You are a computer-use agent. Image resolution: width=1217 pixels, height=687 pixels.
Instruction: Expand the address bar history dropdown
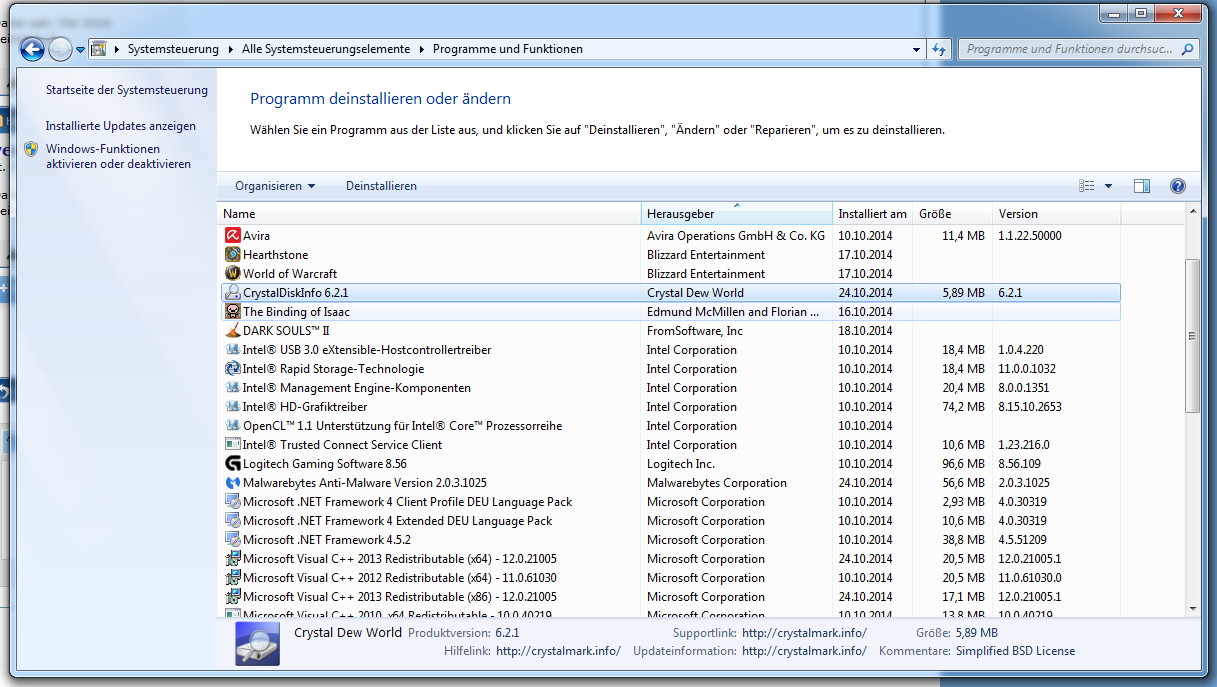click(917, 49)
